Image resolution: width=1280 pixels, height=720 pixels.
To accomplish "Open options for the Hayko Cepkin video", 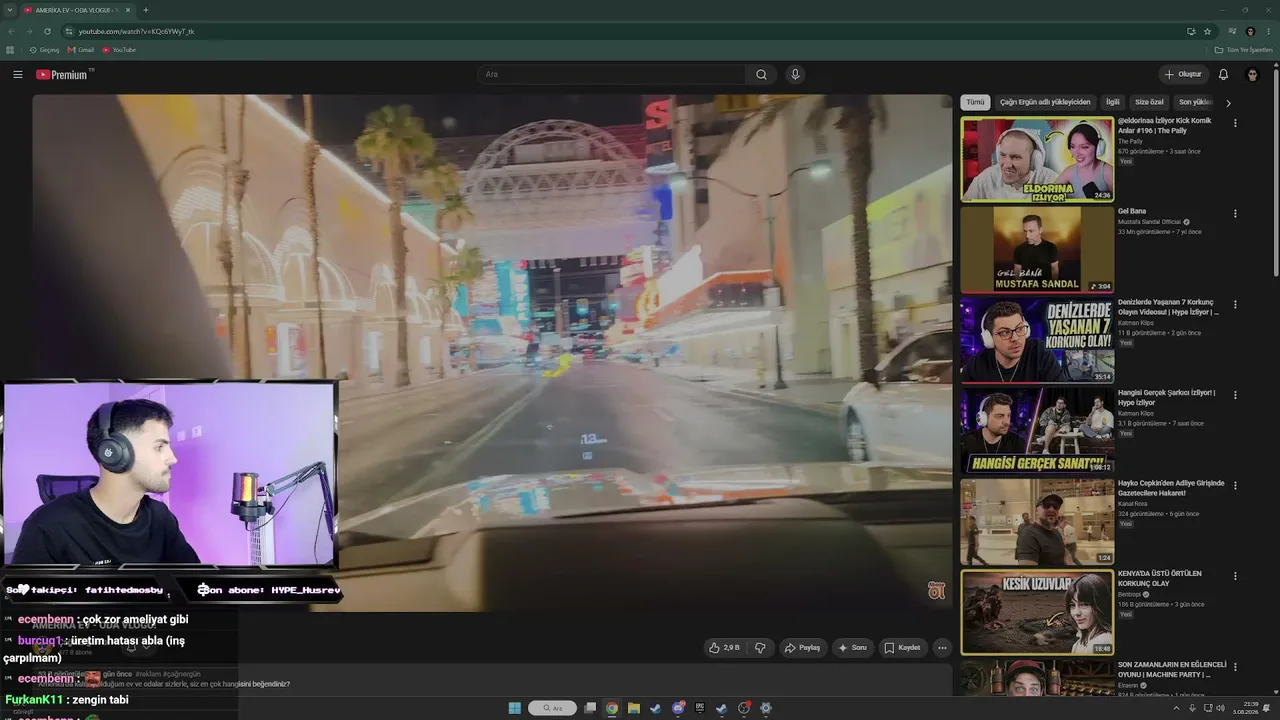I will (1235, 486).
